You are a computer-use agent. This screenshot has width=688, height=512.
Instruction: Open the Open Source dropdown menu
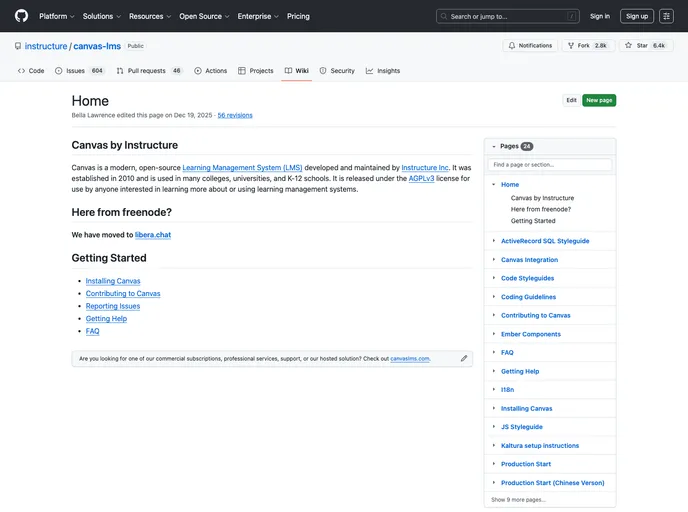point(204,16)
